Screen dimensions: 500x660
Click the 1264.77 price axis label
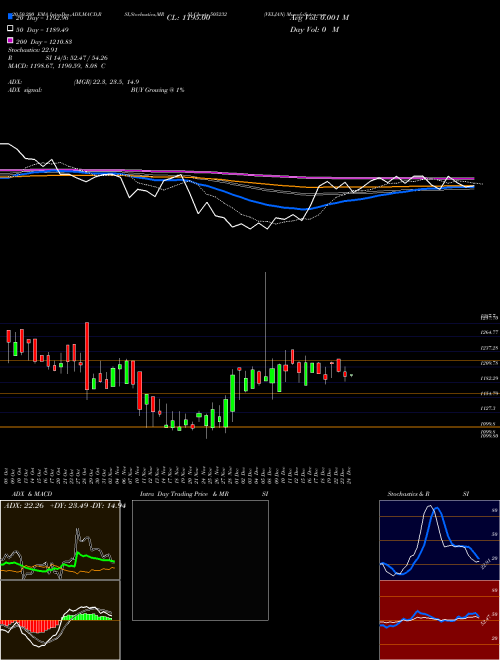click(x=490, y=332)
